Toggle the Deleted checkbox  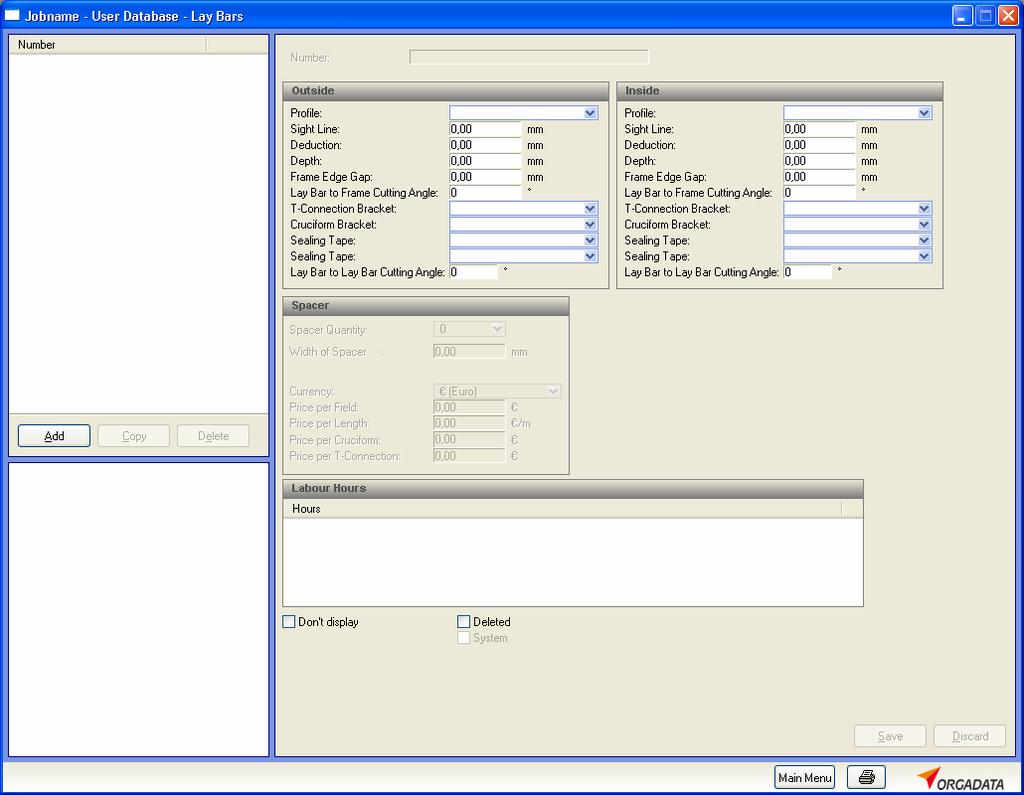coord(464,622)
